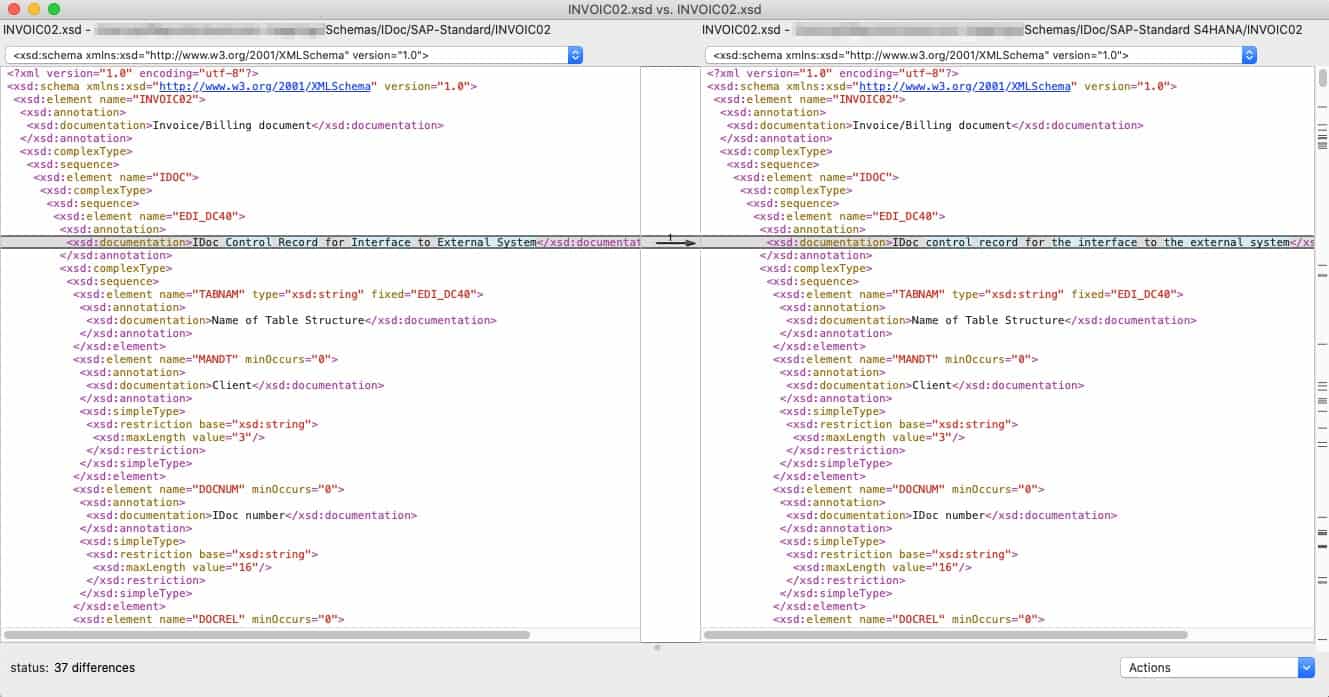Select left pane line 'IDoc Control Record for Interface'
Viewport: 1329px width, 697px height.
pos(353,242)
